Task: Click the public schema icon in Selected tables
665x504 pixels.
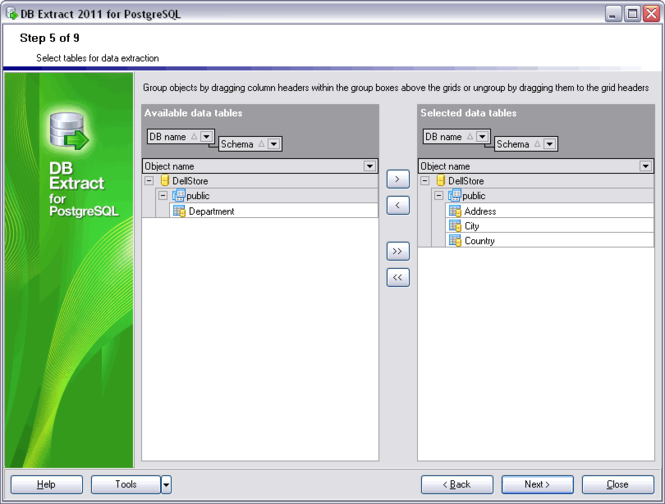Action: 455,195
